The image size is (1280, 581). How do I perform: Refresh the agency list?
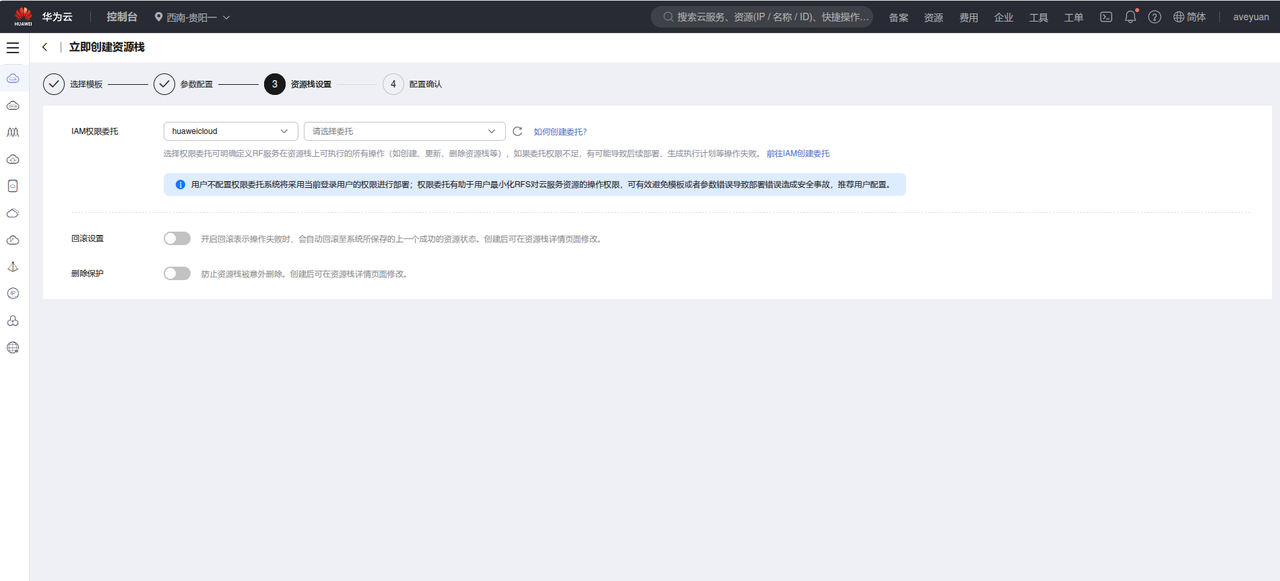click(517, 131)
